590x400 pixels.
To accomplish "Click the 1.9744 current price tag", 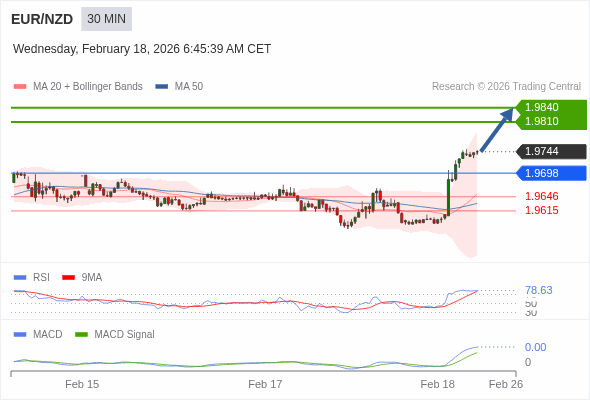I will point(551,151).
